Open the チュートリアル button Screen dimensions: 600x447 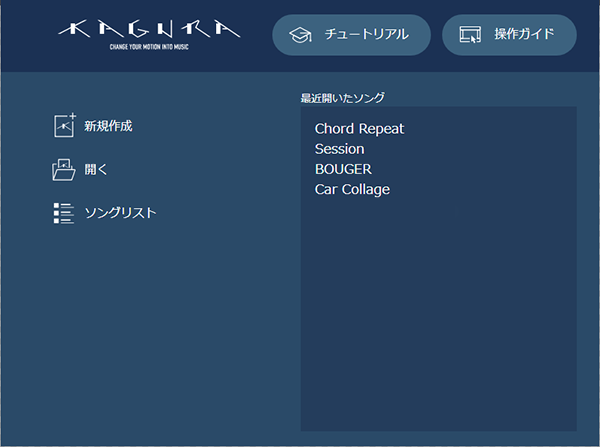pyautogui.click(x=351, y=35)
